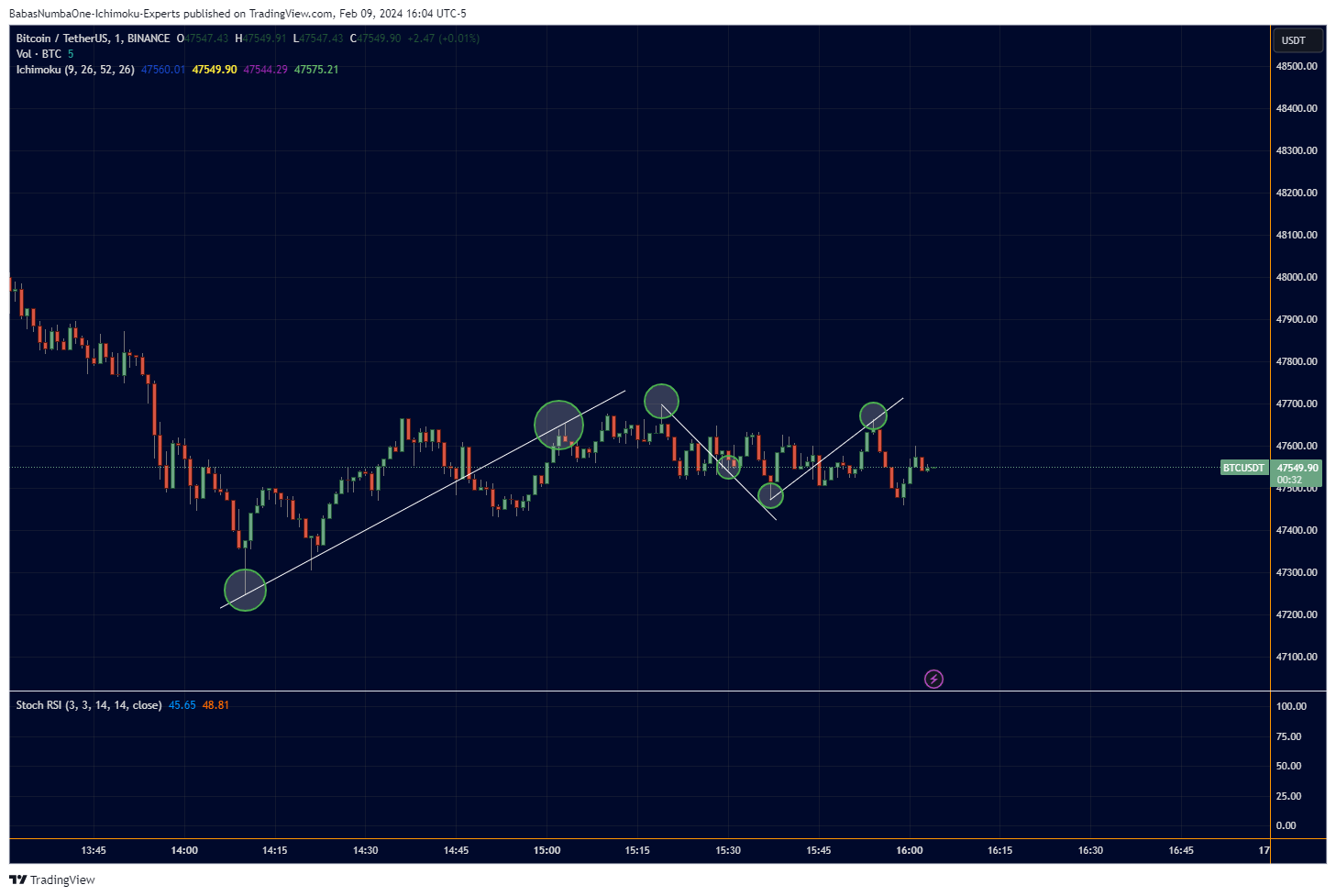Image resolution: width=1336 pixels, height=896 pixels.
Task: Click the 48500.00 price axis label
Action: [x=1297, y=66]
